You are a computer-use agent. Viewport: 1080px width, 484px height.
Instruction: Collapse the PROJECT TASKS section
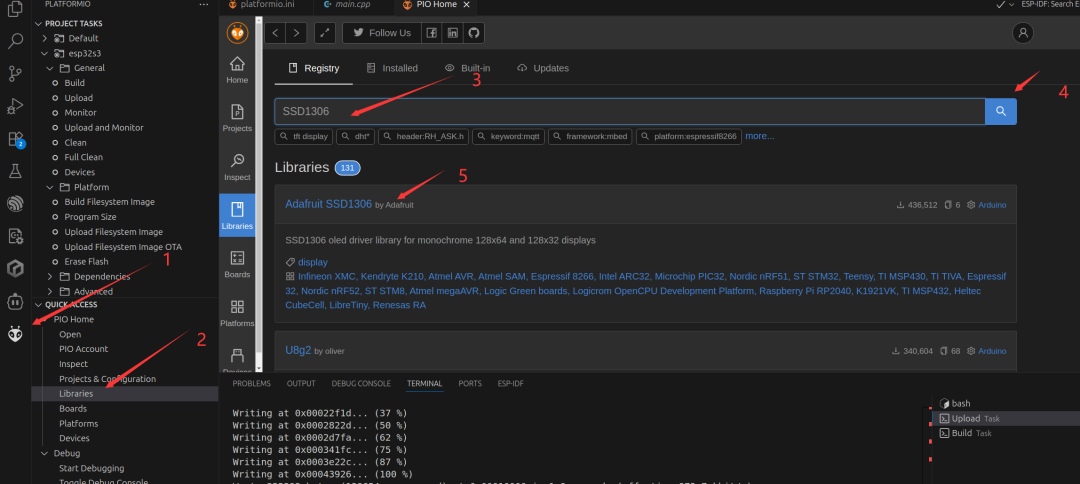40,23
